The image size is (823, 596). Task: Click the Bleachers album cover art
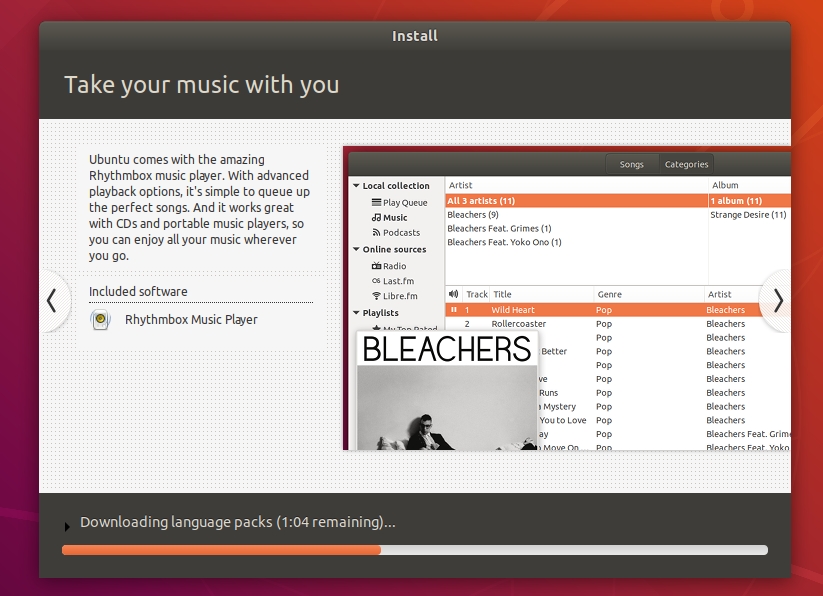(x=447, y=390)
